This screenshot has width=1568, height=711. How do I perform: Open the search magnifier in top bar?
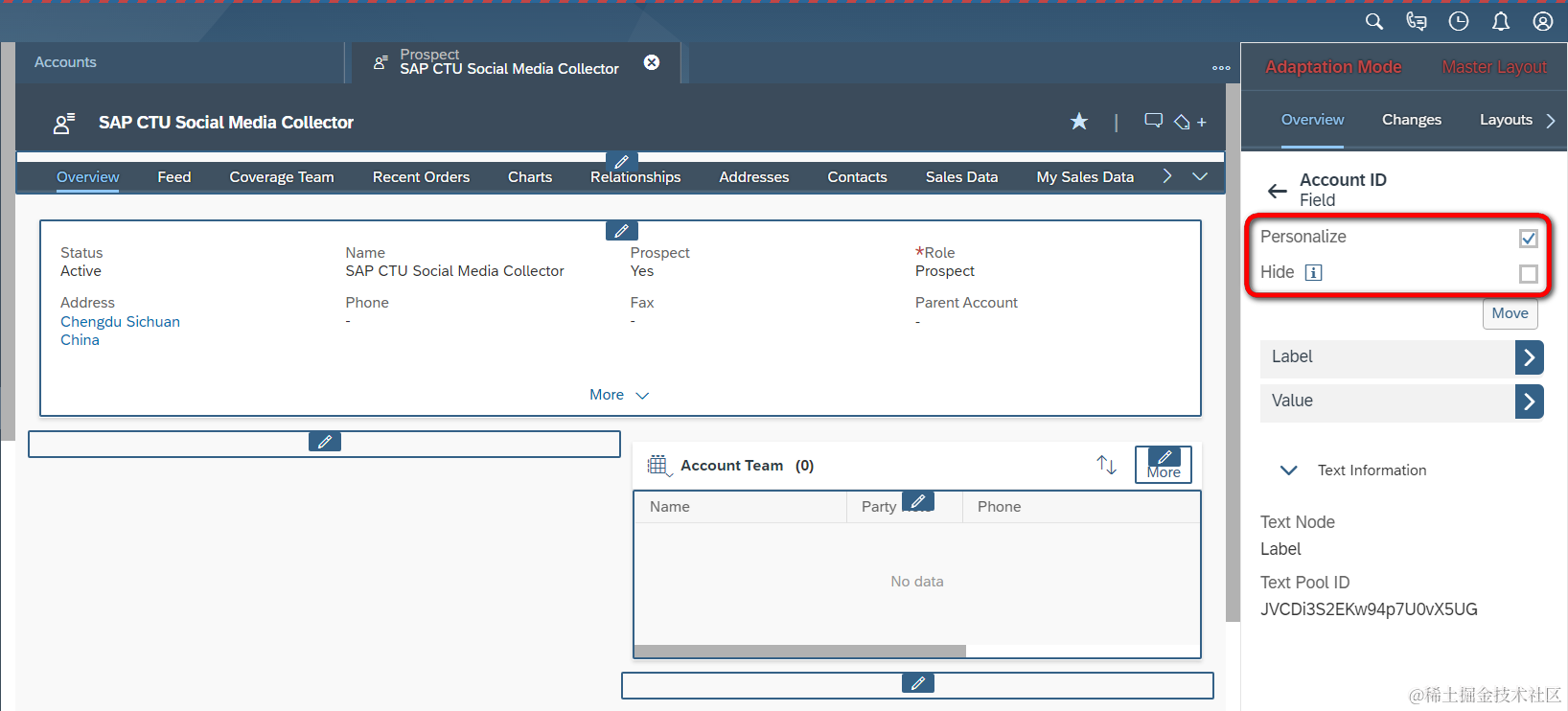(1374, 21)
